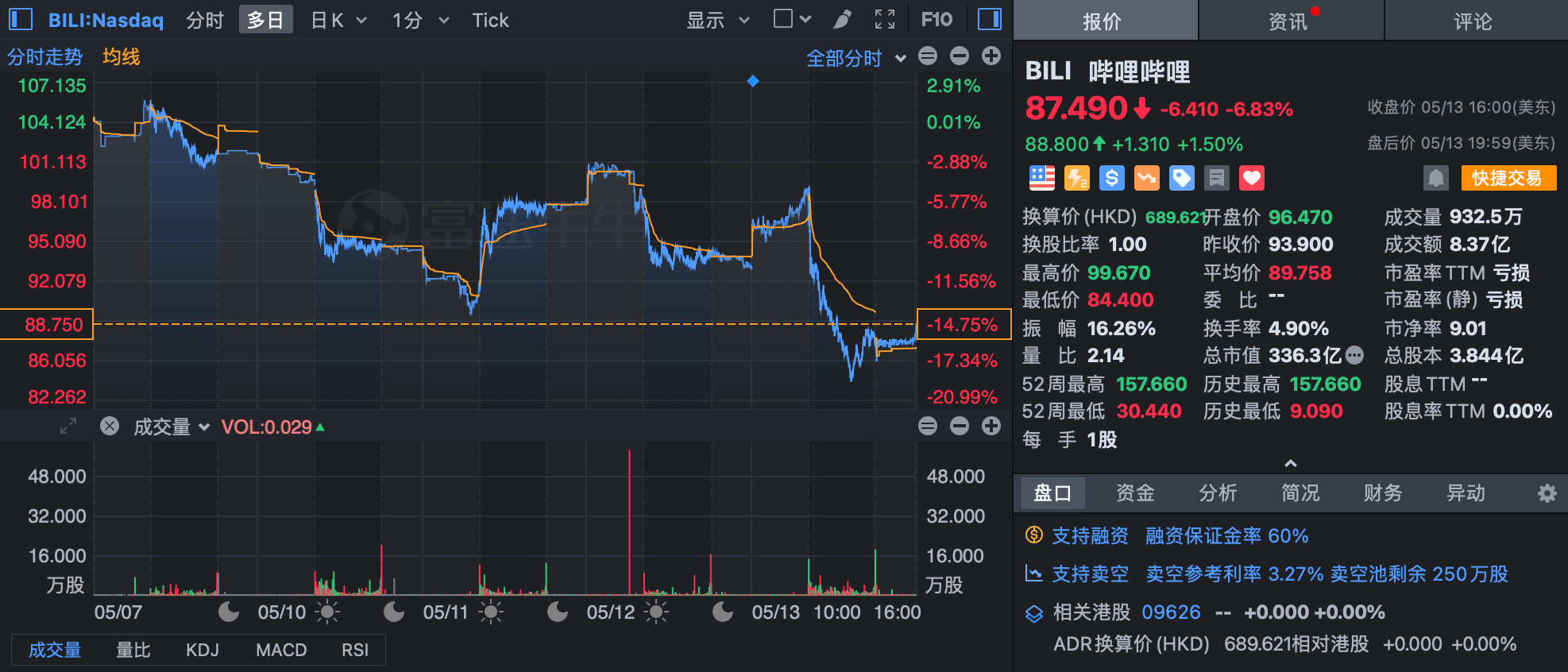The width and height of the screenshot is (1568, 672).
Task: Select the MACD indicator tab
Action: coord(281,650)
